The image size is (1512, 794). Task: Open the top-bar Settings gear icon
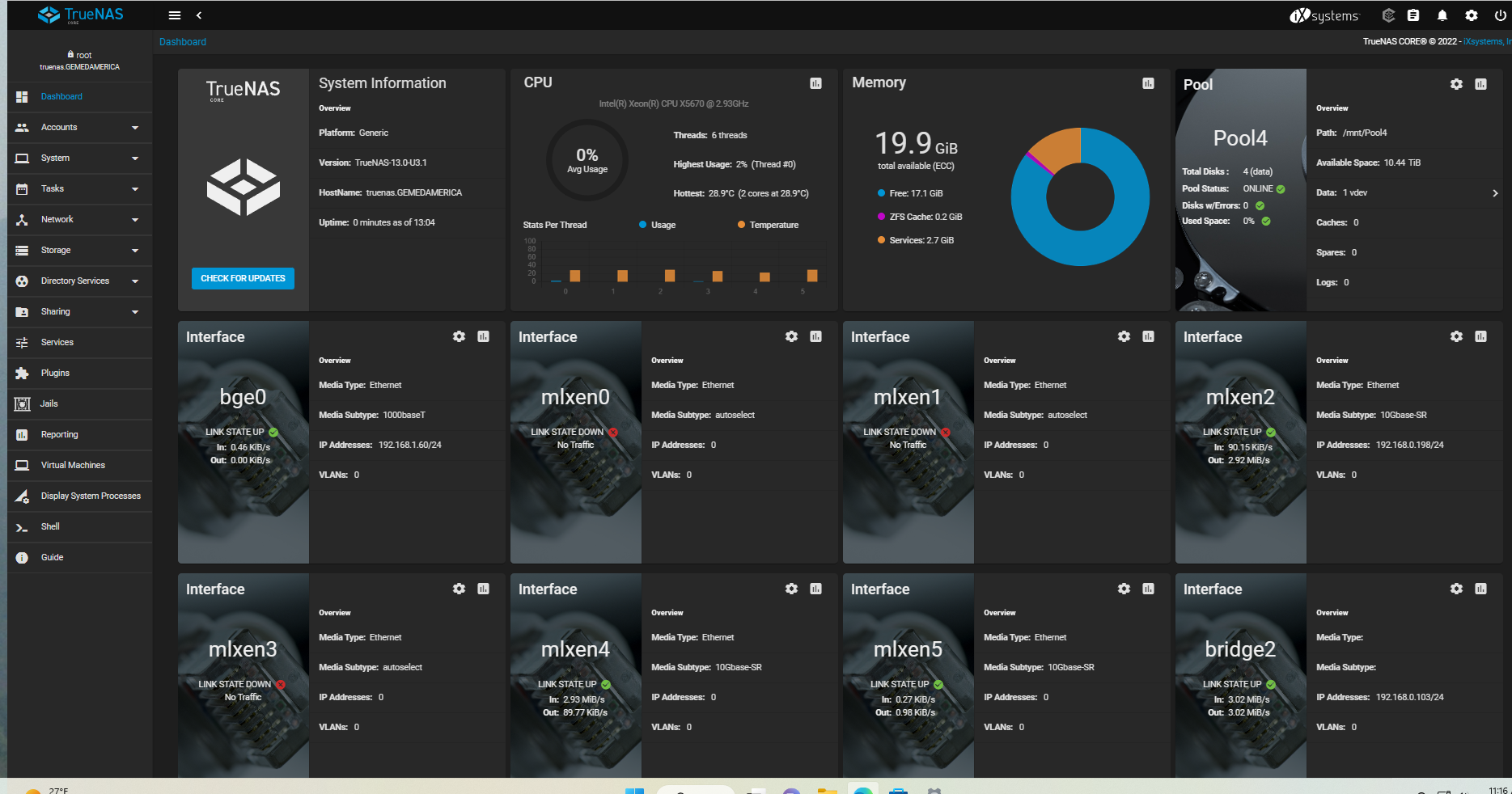1472,15
